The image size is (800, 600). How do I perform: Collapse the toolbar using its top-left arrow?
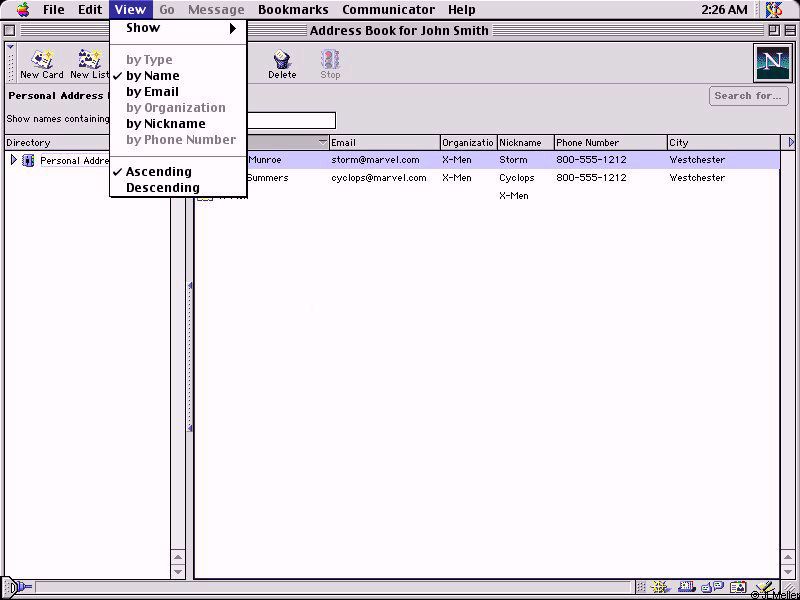(10, 47)
